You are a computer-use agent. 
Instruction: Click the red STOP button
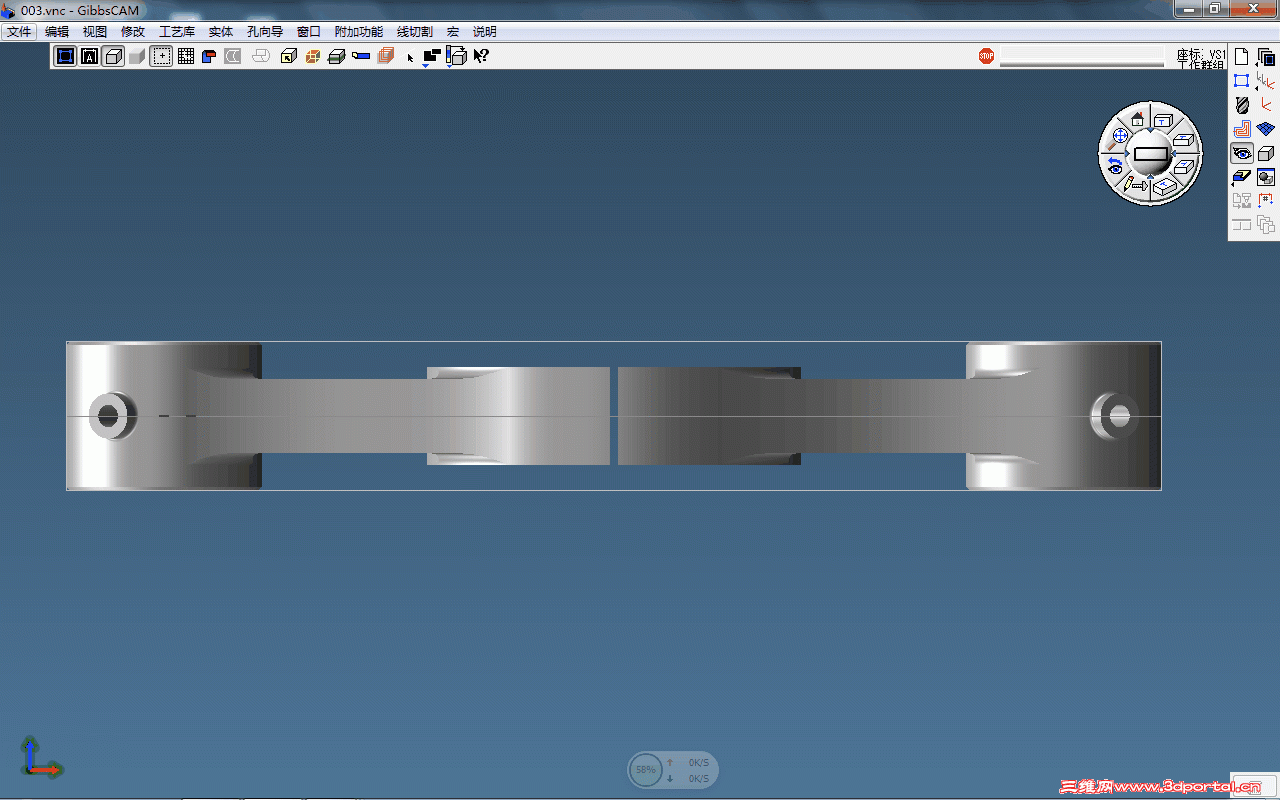pos(987,56)
